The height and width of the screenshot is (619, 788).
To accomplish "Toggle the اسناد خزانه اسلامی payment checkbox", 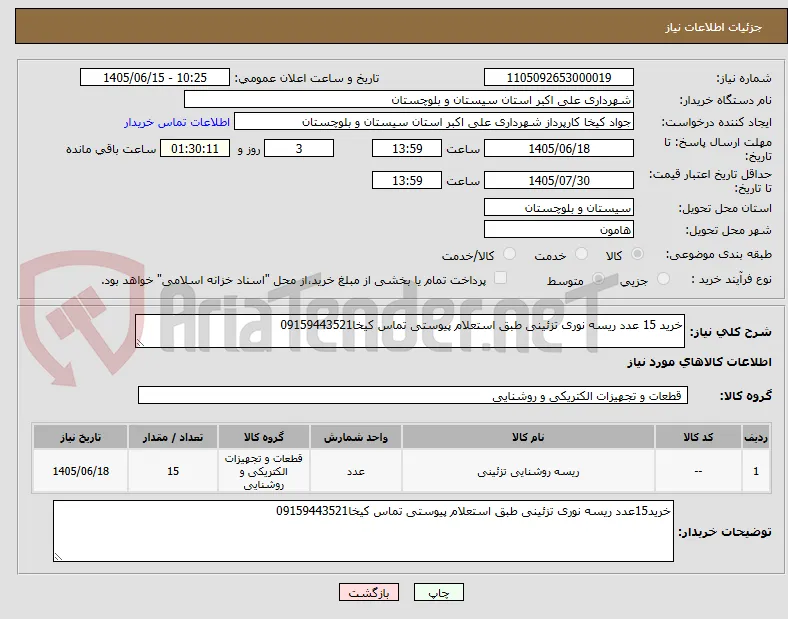I will [501, 278].
